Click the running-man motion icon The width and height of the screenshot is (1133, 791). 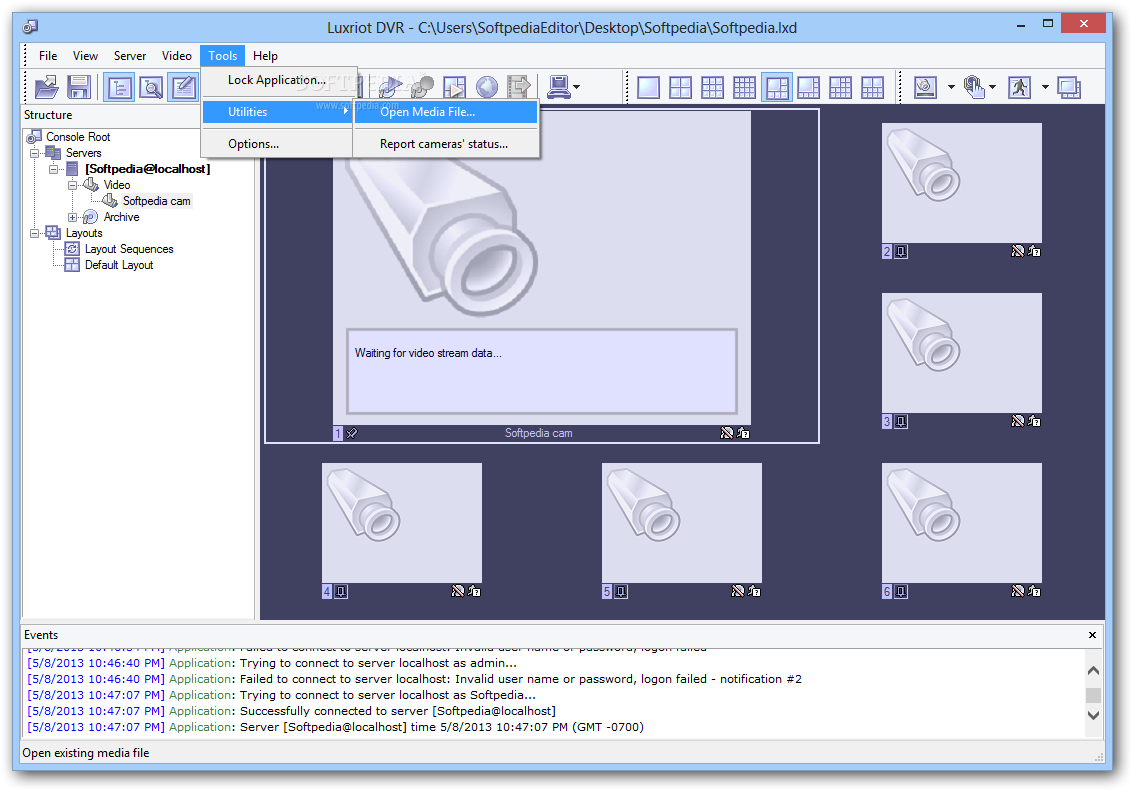(x=1020, y=87)
